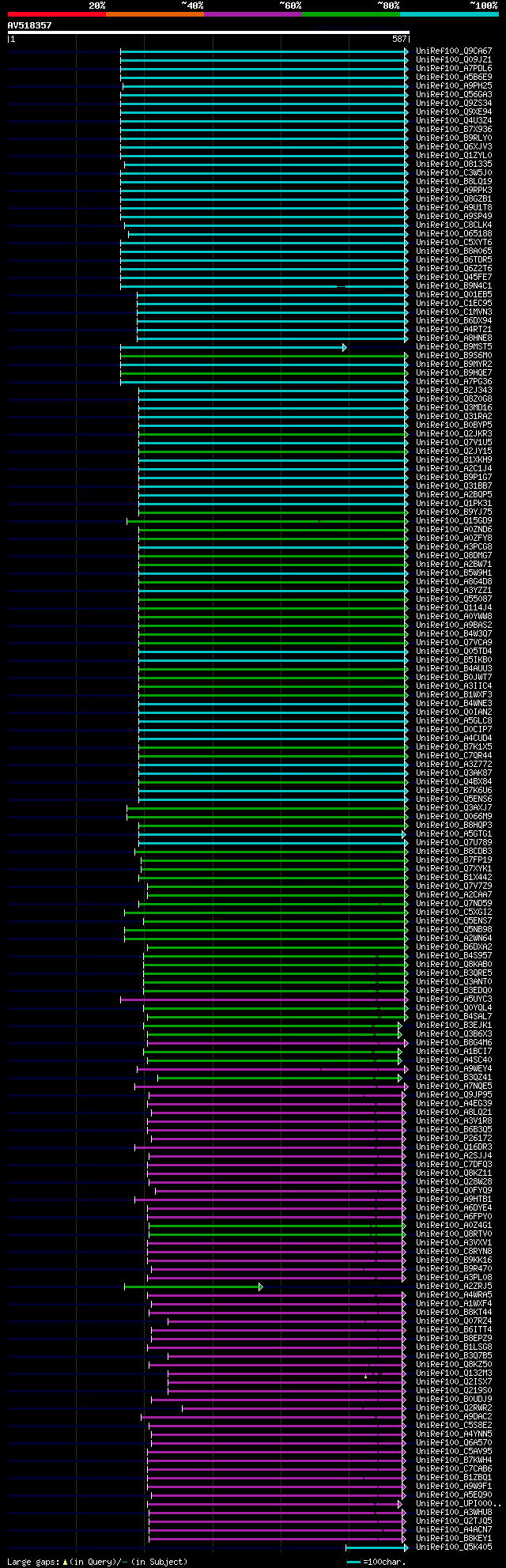Viewport: 506px width, 1568px height.
Task: Click the query end position 587
Action: tap(399, 39)
